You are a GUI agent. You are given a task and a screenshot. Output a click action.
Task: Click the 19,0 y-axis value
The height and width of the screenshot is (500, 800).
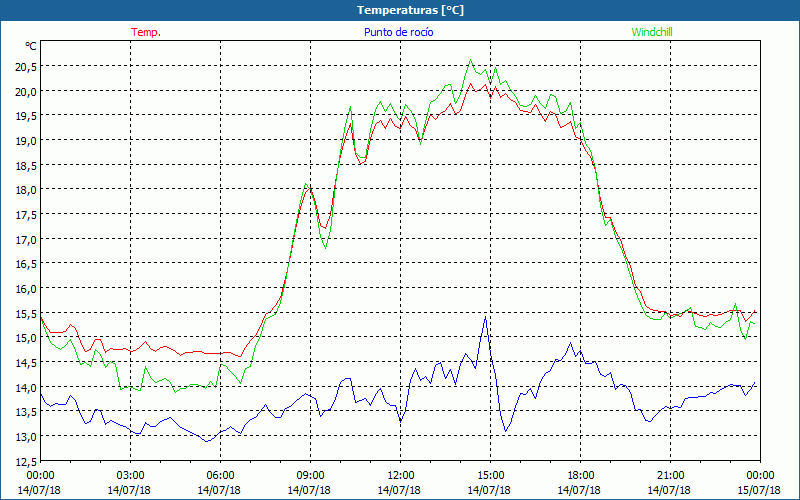pos(27,140)
